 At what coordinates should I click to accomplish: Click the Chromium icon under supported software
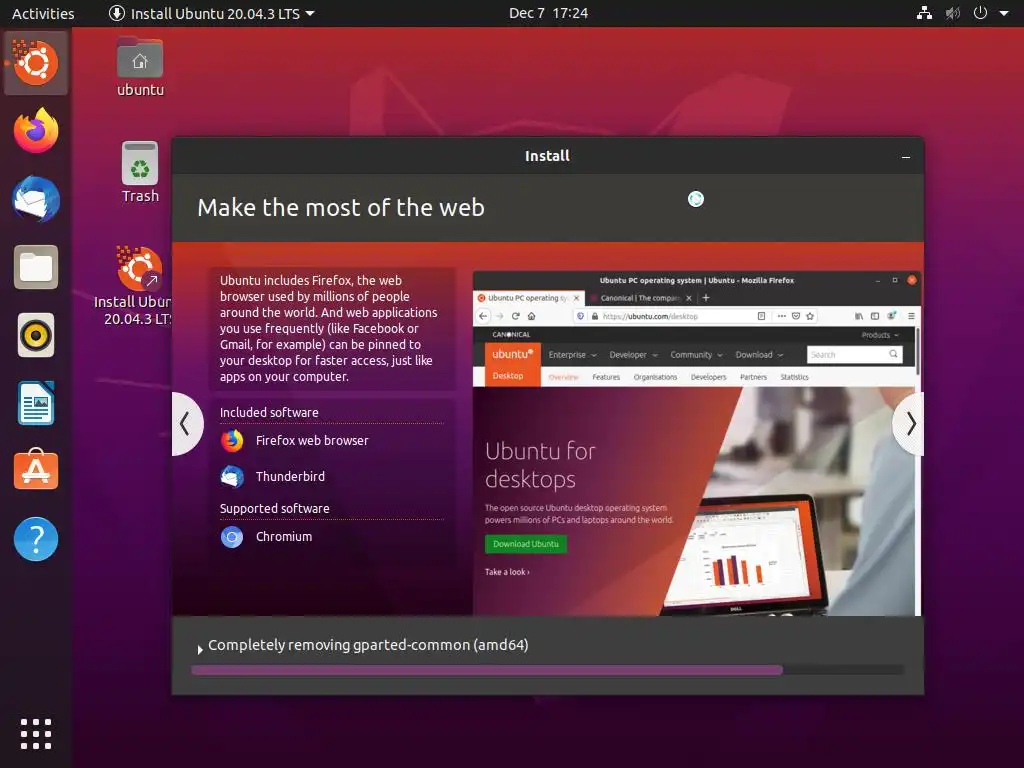pos(232,537)
